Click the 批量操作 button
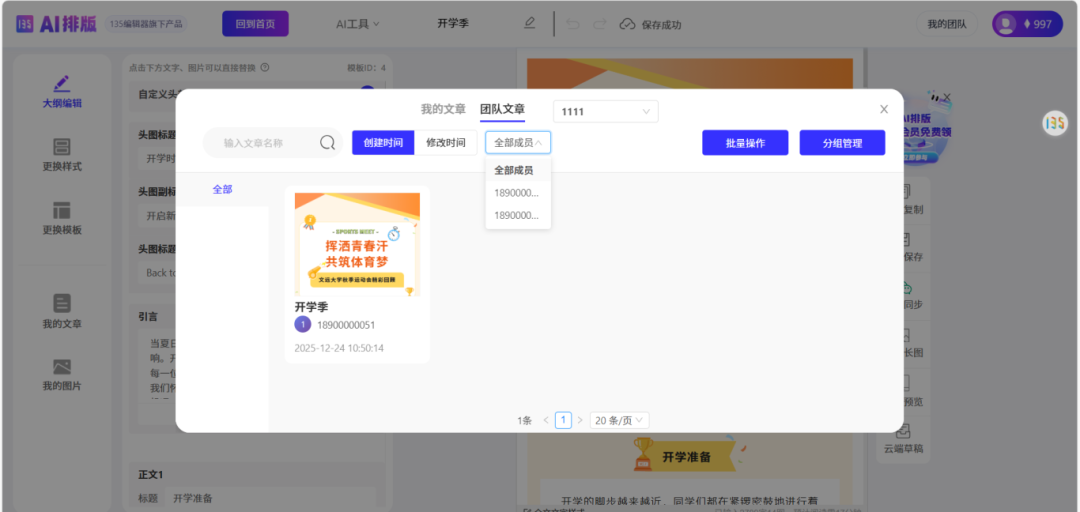Screen dimensions: 1080x512 pos(745,143)
